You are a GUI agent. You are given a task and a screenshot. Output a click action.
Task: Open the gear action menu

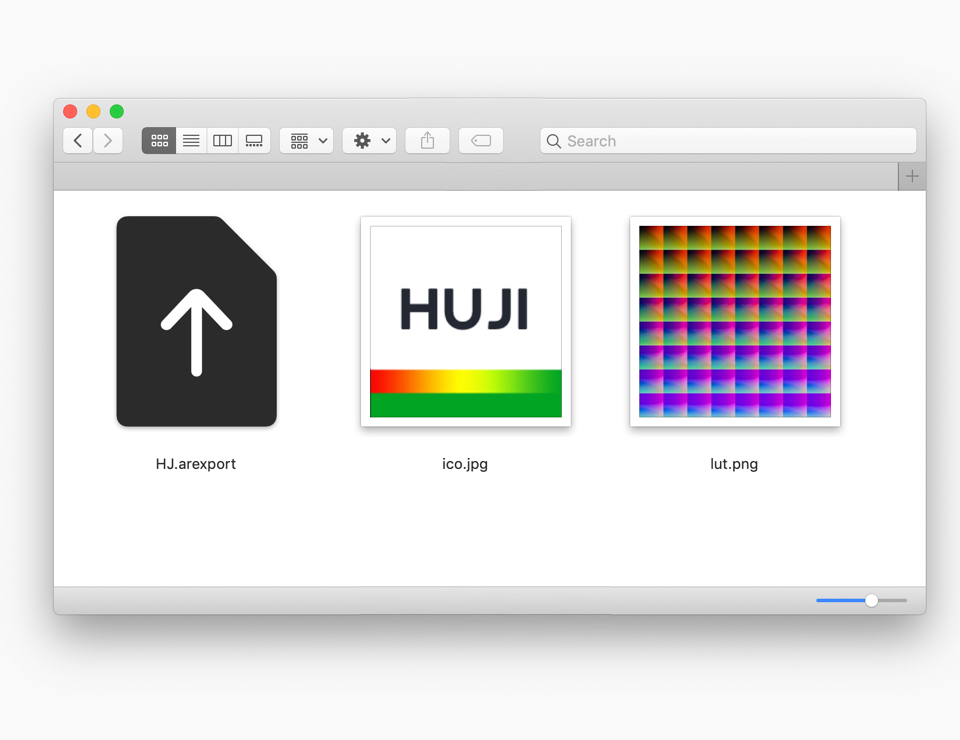coord(369,141)
